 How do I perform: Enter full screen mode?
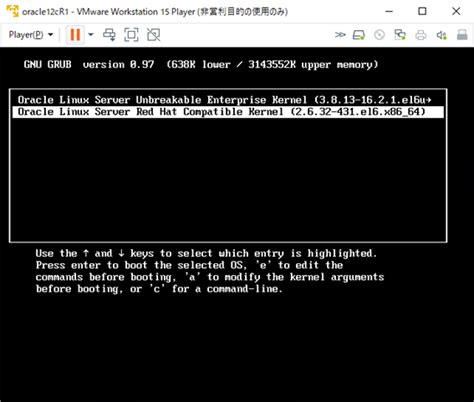(x=131, y=35)
